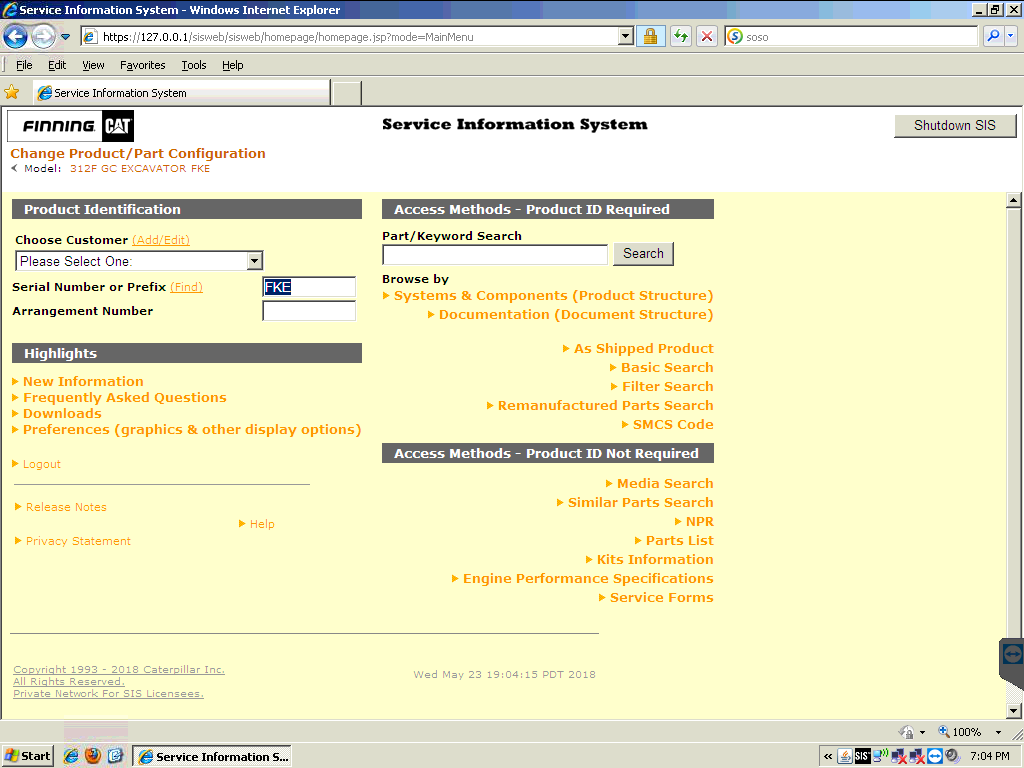This screenshot has height=768, width=1024.
Task: Open a new blank tab
Action: coord(347,93)
